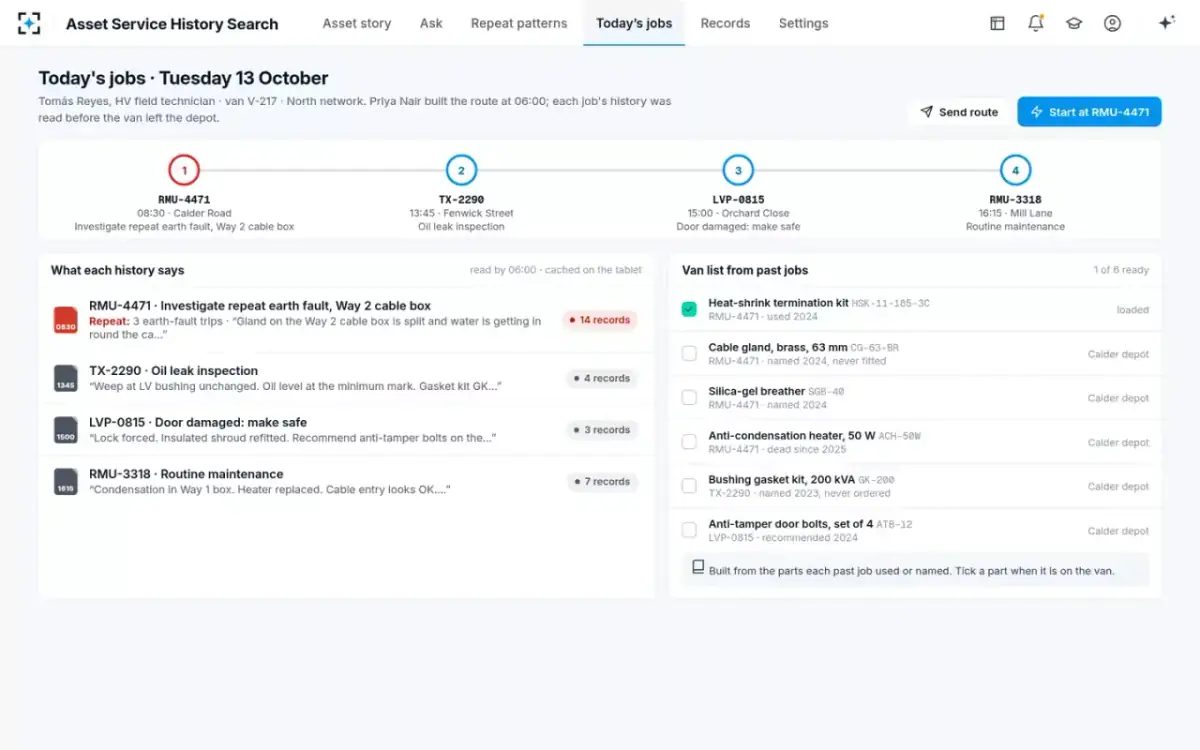
Task: Tick the Anti-tamper door bolts checkbox
Action: 689,530
